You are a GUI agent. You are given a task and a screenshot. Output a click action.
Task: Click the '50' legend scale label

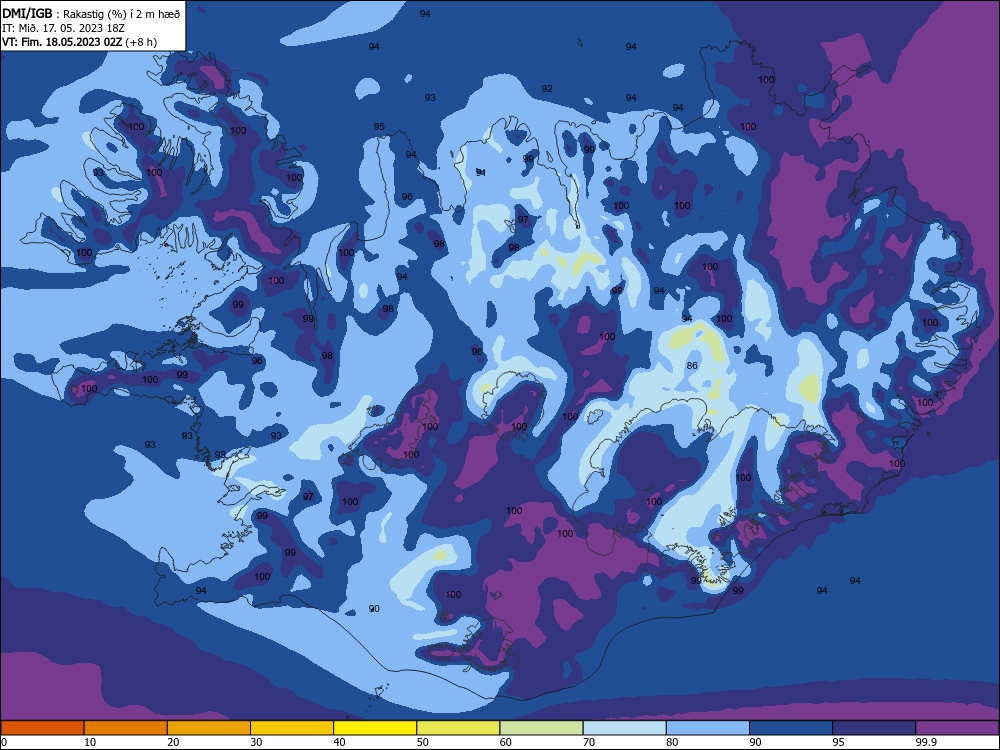pos(422,742)
